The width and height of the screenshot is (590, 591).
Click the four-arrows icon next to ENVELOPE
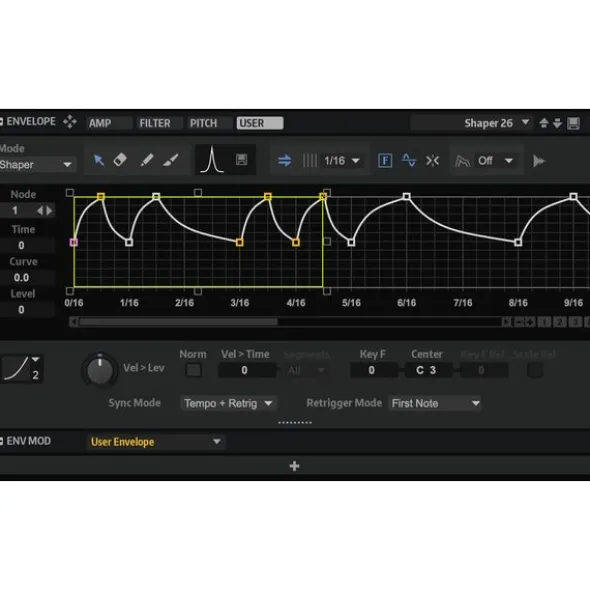coord(70,122)
